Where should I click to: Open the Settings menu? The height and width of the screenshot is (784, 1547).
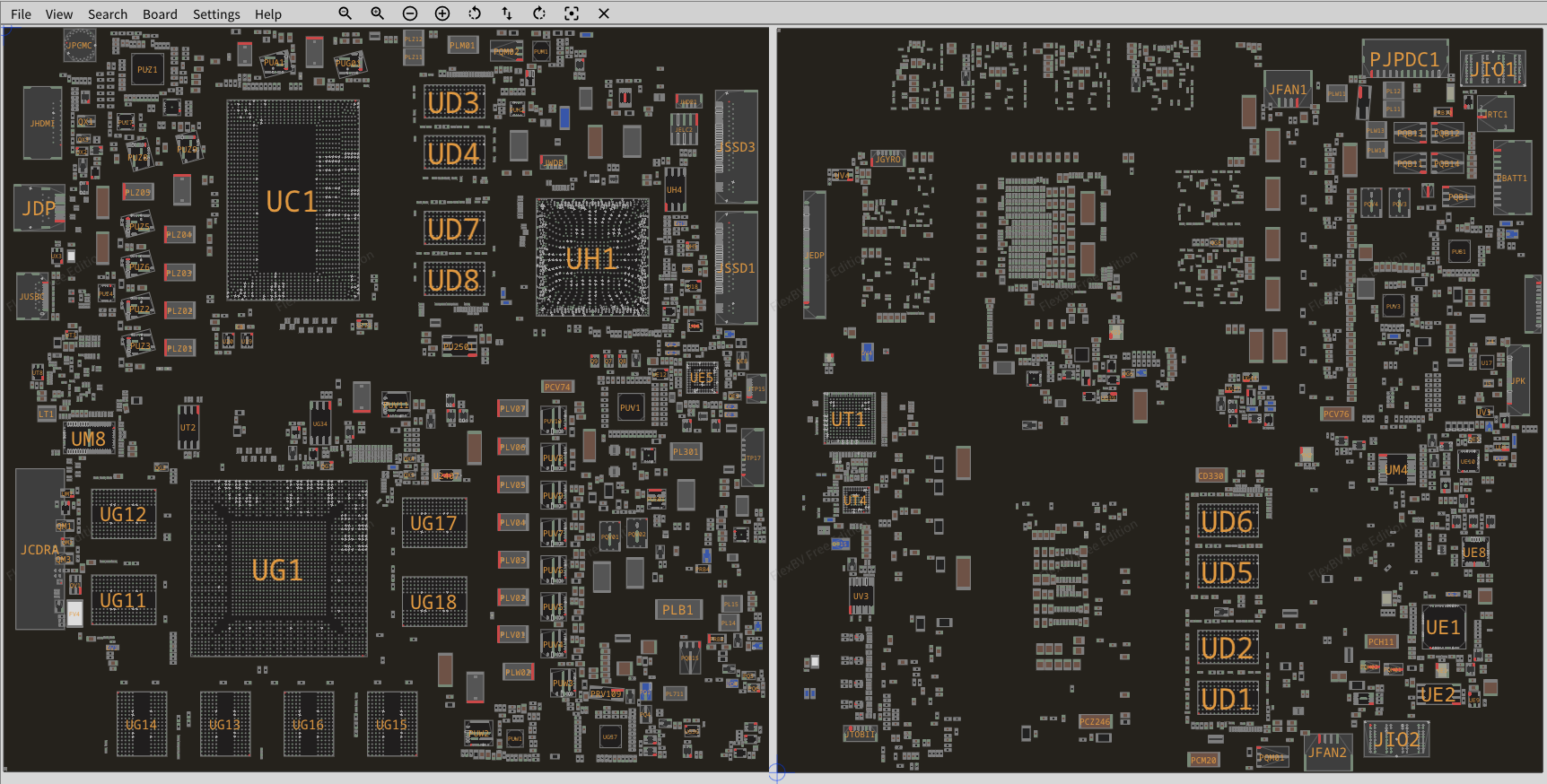tap(216, 14)
